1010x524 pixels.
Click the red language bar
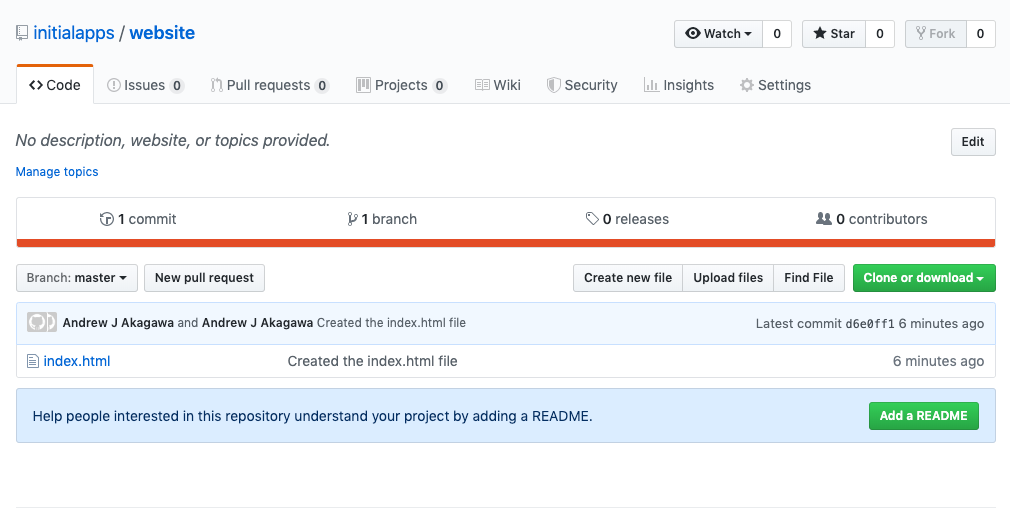click(x=506, y=243)
